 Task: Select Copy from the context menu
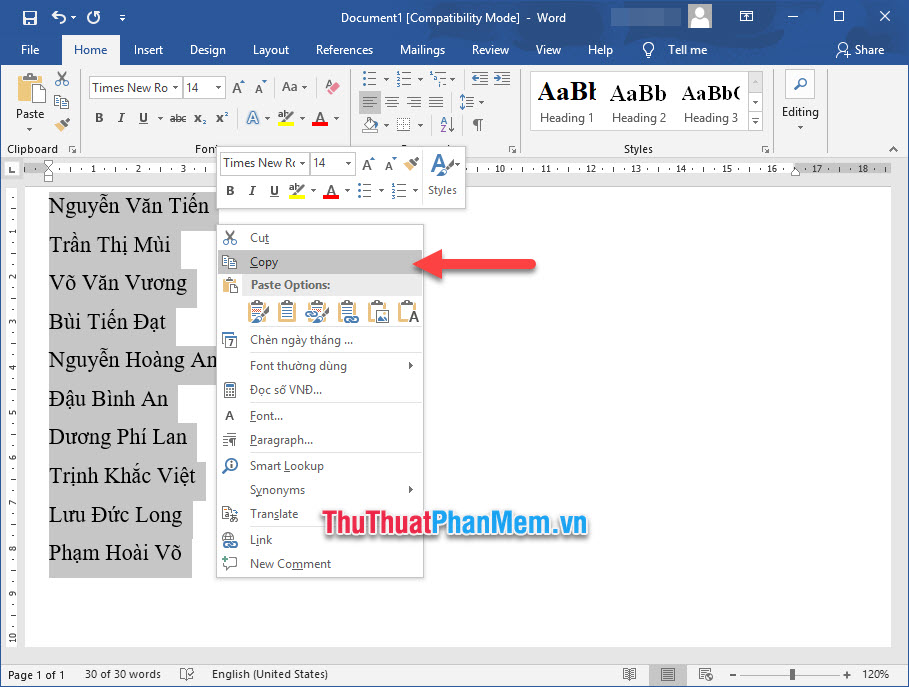tap(263, 261)
